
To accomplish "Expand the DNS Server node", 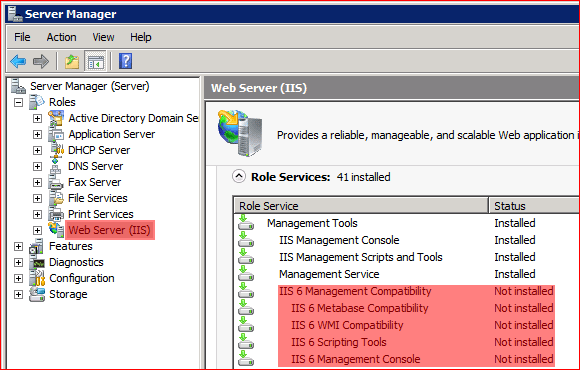I will (x=37, y=166).
